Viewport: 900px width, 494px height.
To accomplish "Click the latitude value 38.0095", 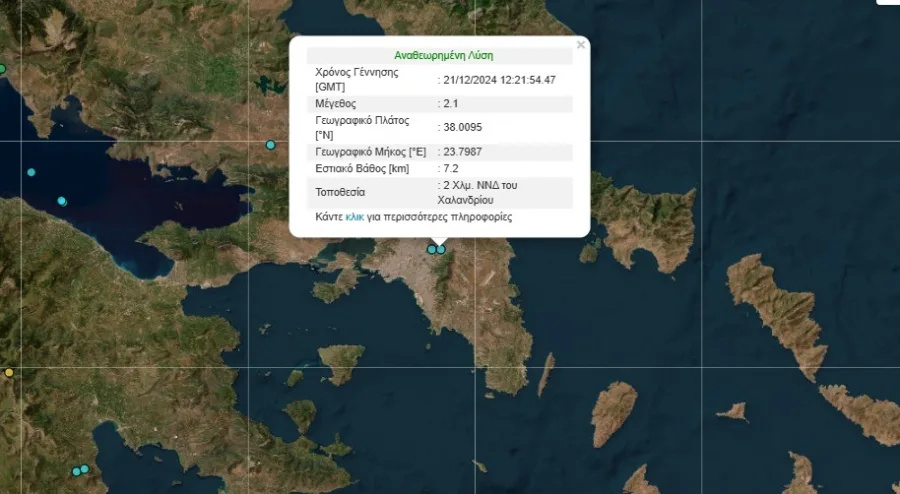I will coord(464,127).
